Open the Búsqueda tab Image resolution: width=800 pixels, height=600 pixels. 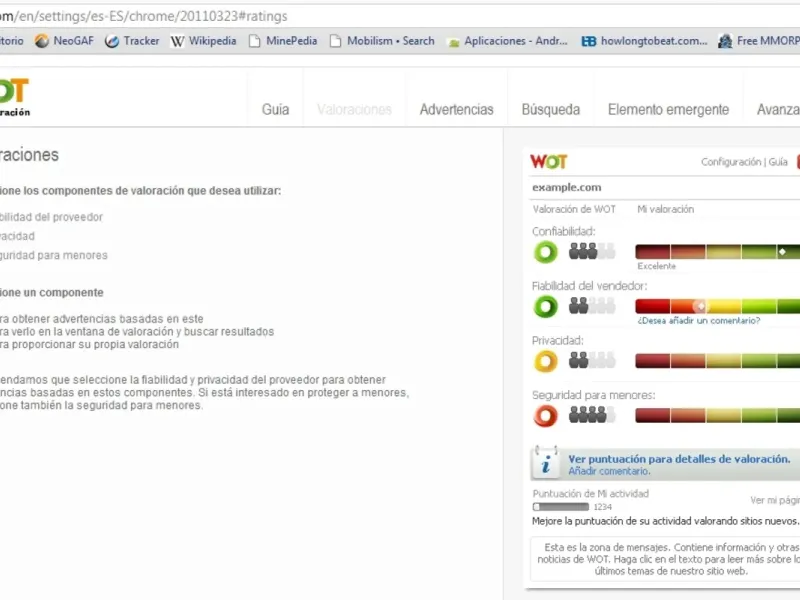coord(551,109)
